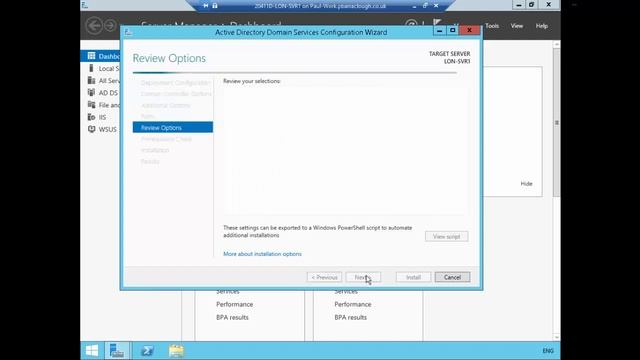
Task: Restore down via connection bar button
Action: pyautogui.click(x=425, y=6)
